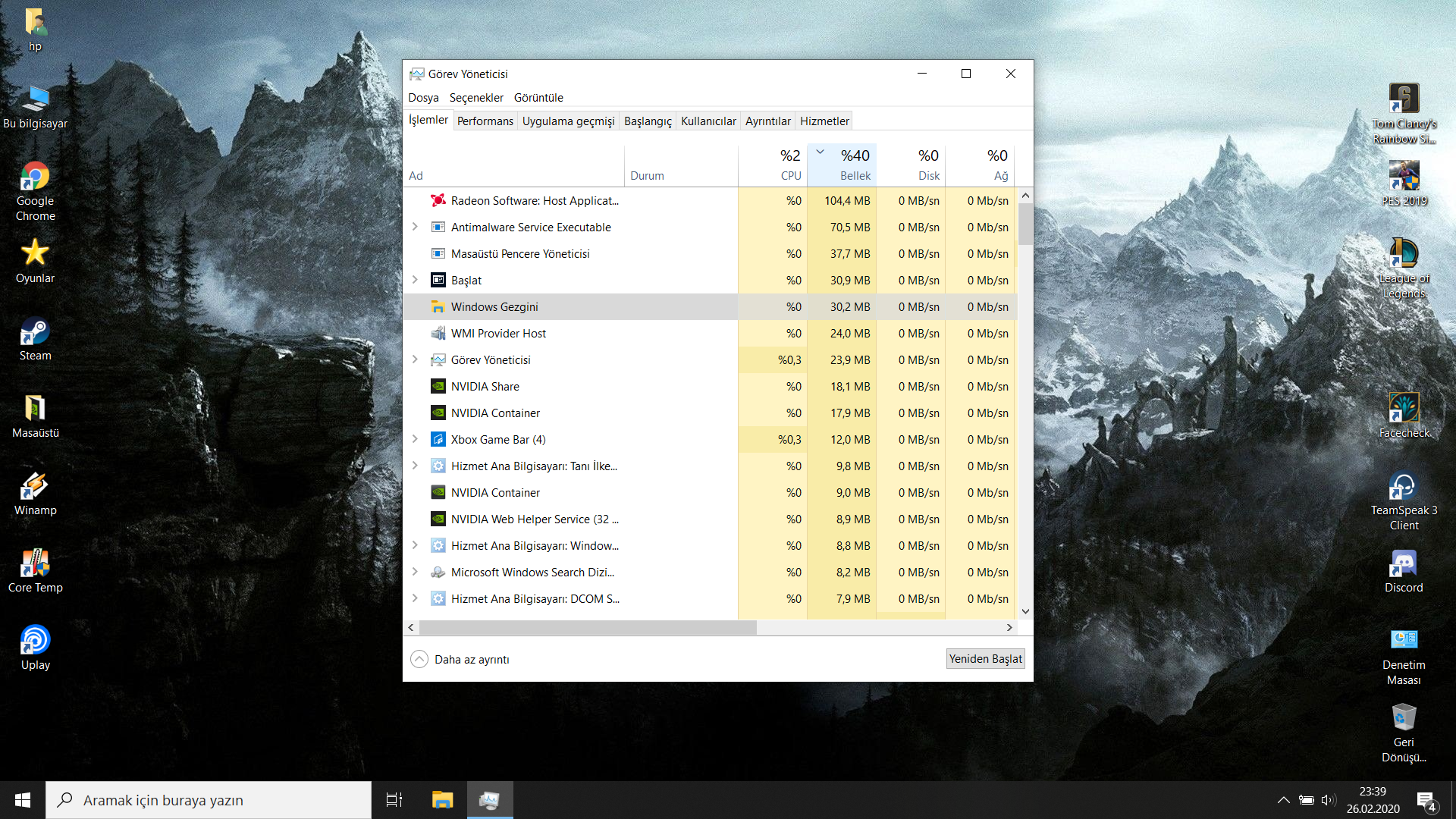1456x819 pixels.
Task: Select the PES 2019 desktop icon
Action: (1404, 184)
